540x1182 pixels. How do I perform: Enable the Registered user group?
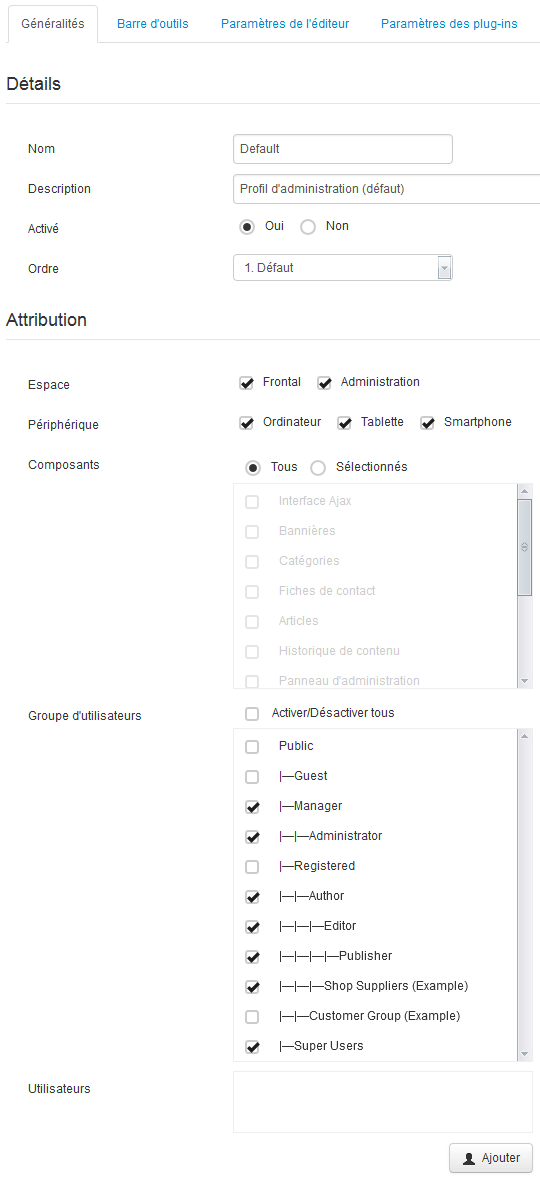[x=253, y=867]
